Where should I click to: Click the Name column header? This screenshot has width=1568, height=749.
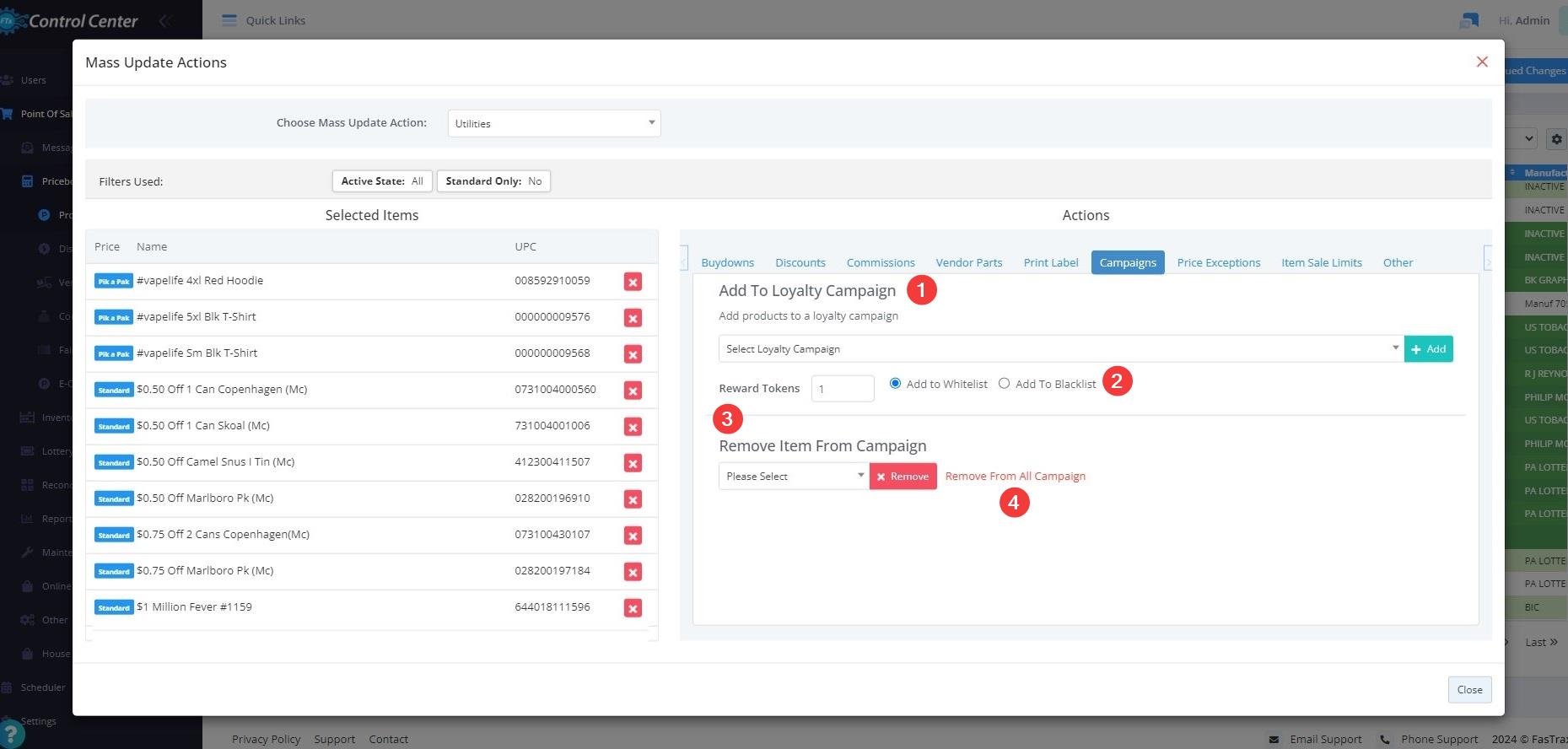click(x=152, y=247)
